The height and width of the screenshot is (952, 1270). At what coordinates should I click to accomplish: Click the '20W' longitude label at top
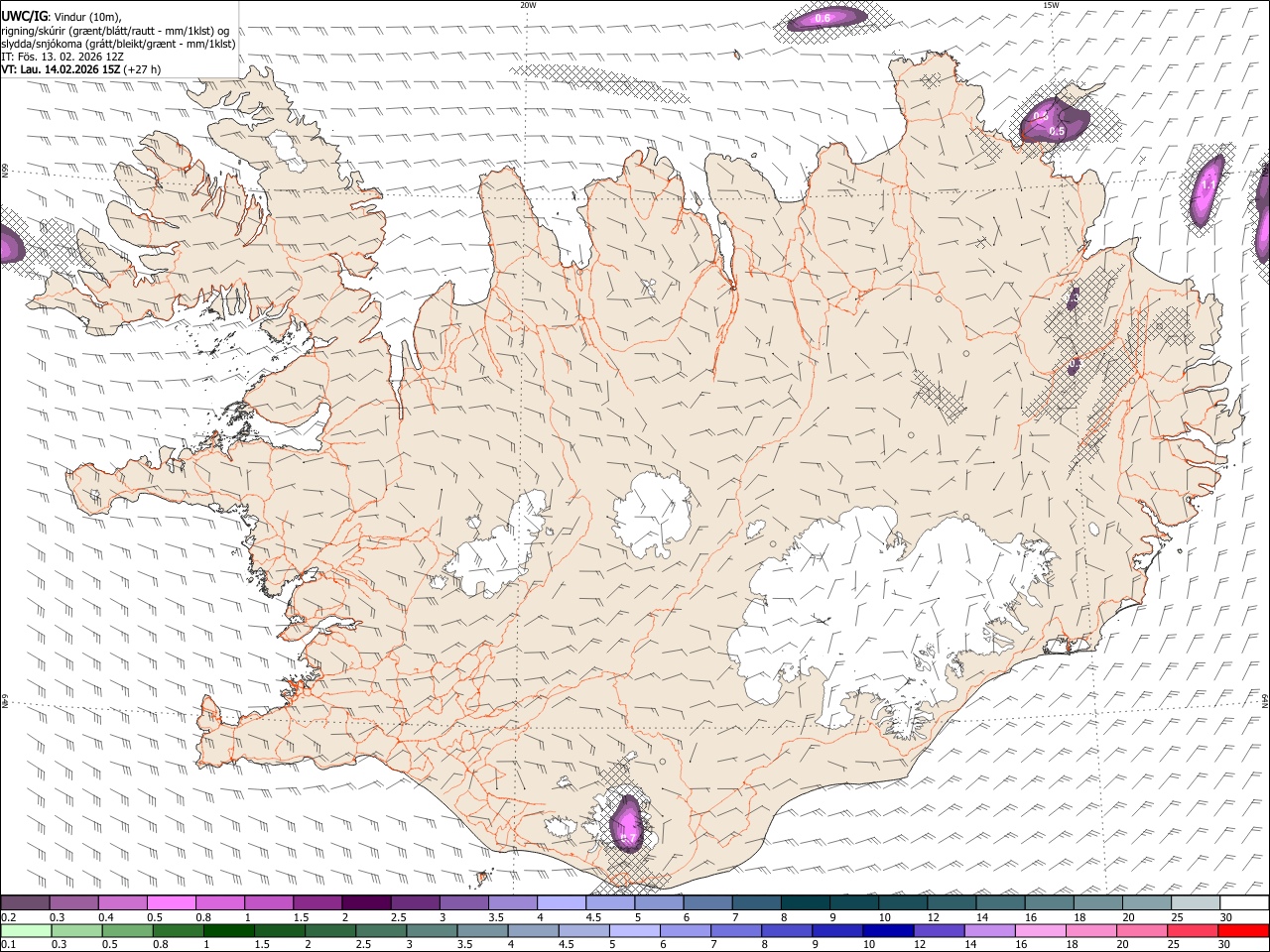point(528,5)
